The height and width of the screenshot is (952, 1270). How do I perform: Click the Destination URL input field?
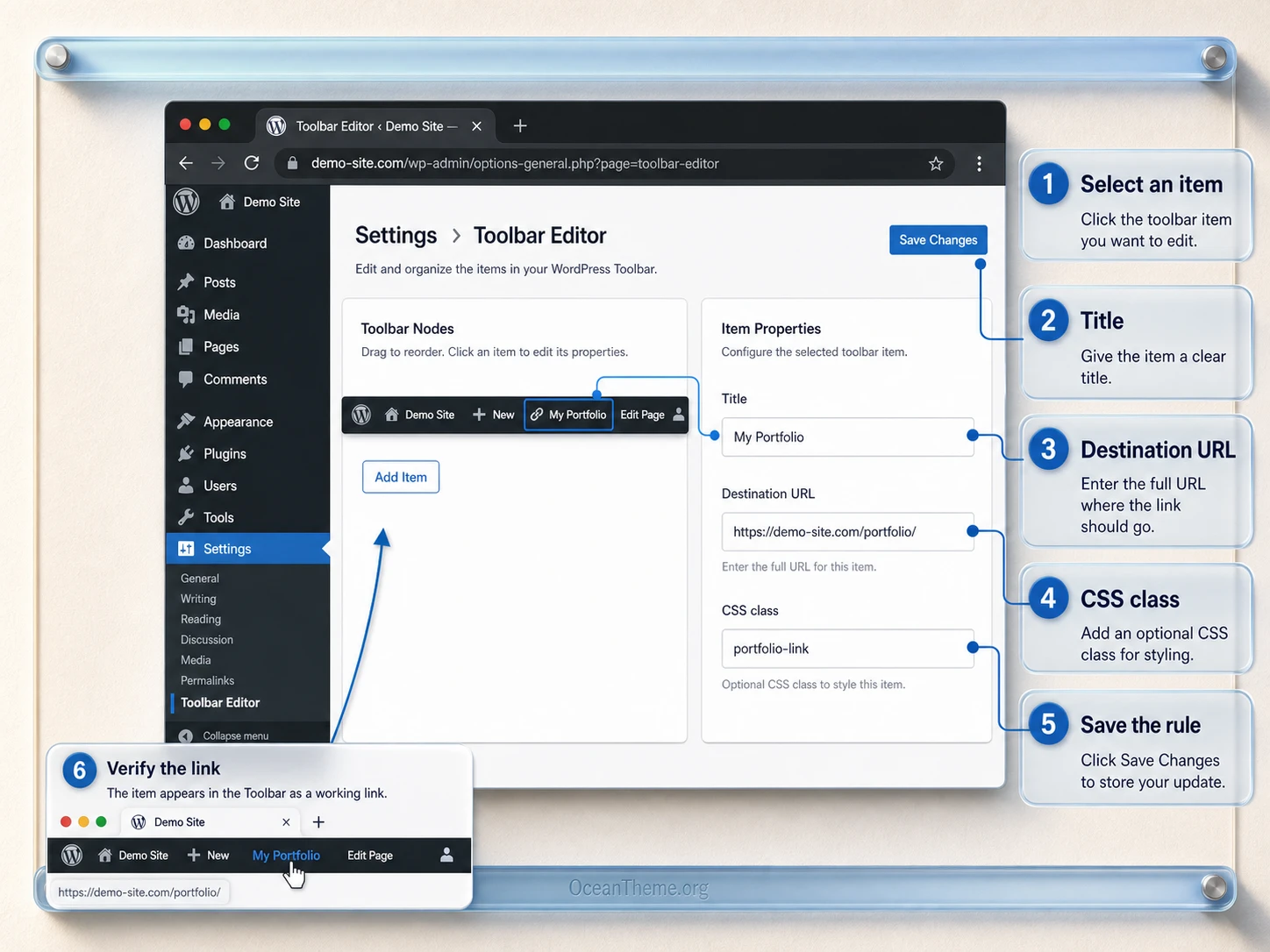click(848, 531)
